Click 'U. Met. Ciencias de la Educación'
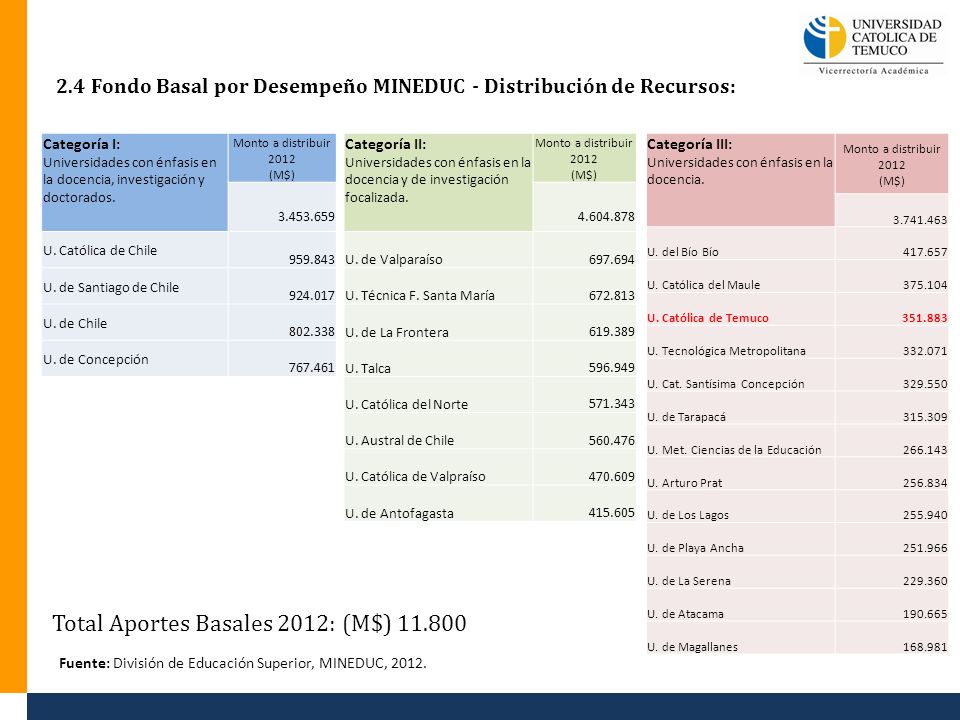The image size is (960, 720). coord(734,451)
